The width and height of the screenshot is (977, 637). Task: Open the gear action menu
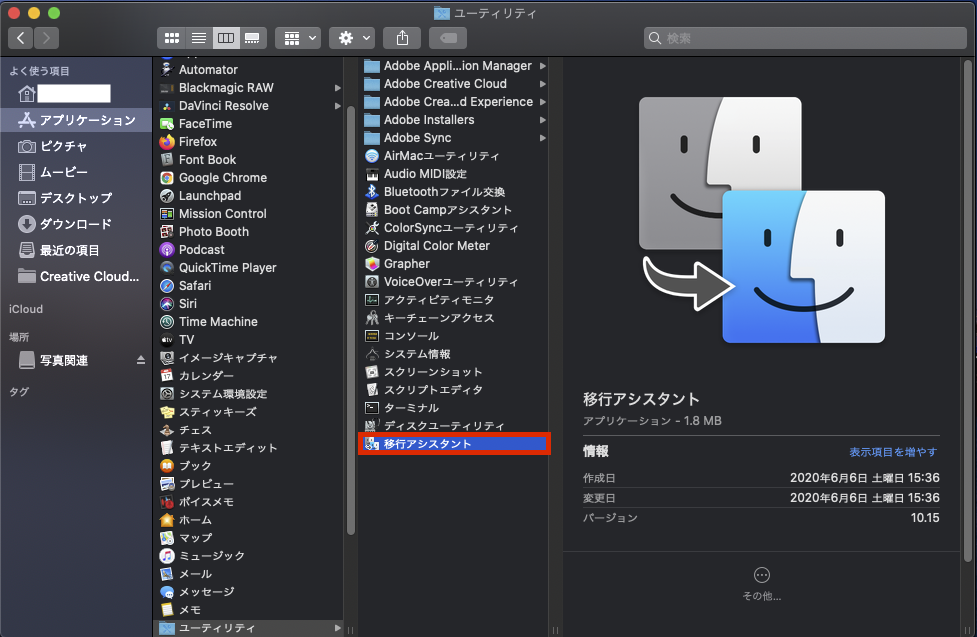pyautogui.click(x=352, y=38)
